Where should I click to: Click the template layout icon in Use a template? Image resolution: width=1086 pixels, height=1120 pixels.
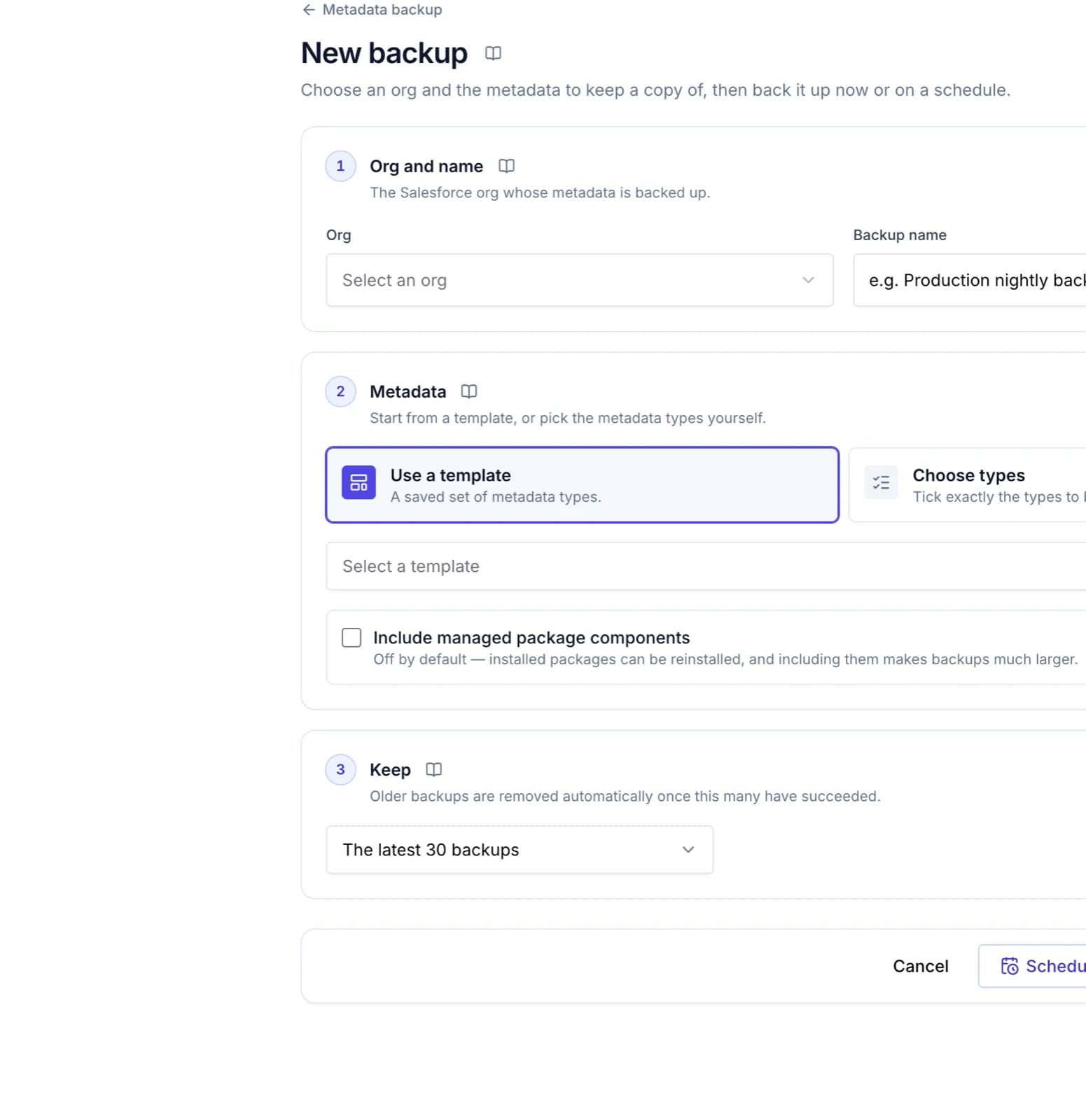click(x=358, y=482)
